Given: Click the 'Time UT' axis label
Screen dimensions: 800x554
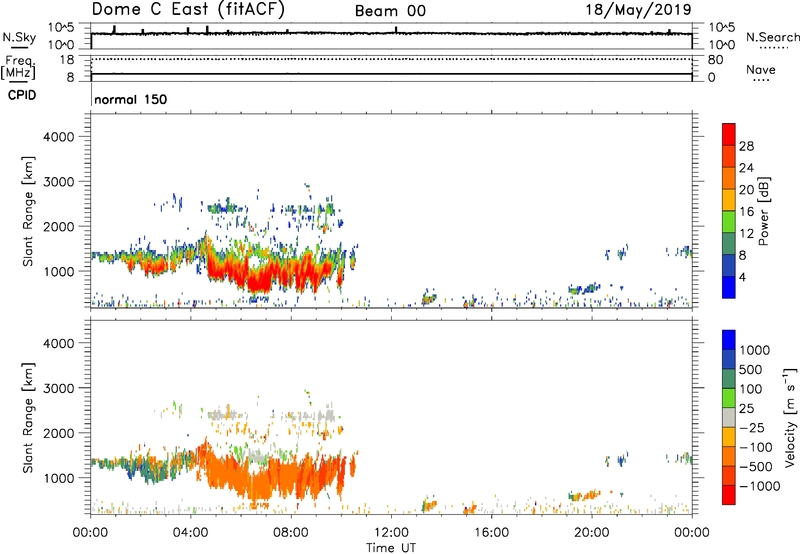Looking at the screenshot, I should pyautogui.click(x=391, y=548).
